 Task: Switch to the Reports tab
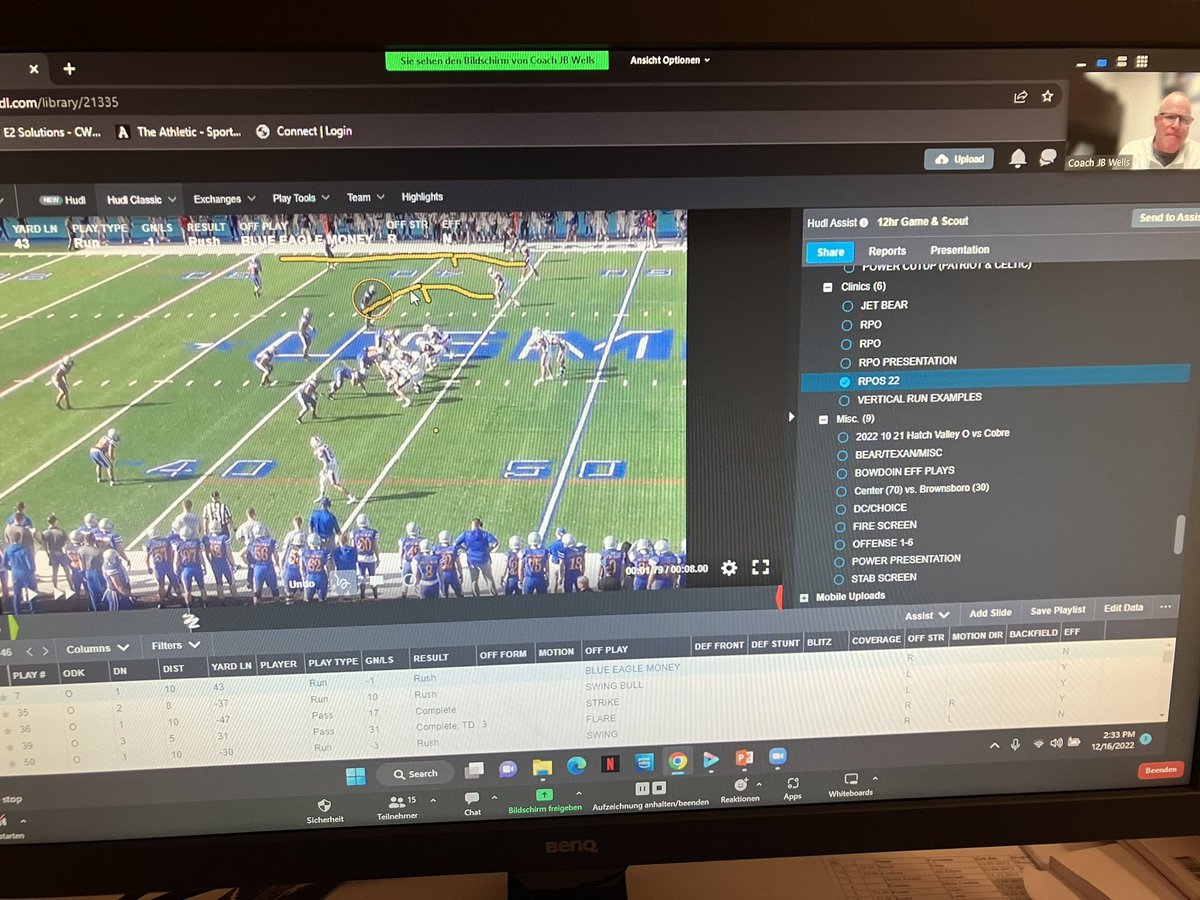(x=887, y=251)
